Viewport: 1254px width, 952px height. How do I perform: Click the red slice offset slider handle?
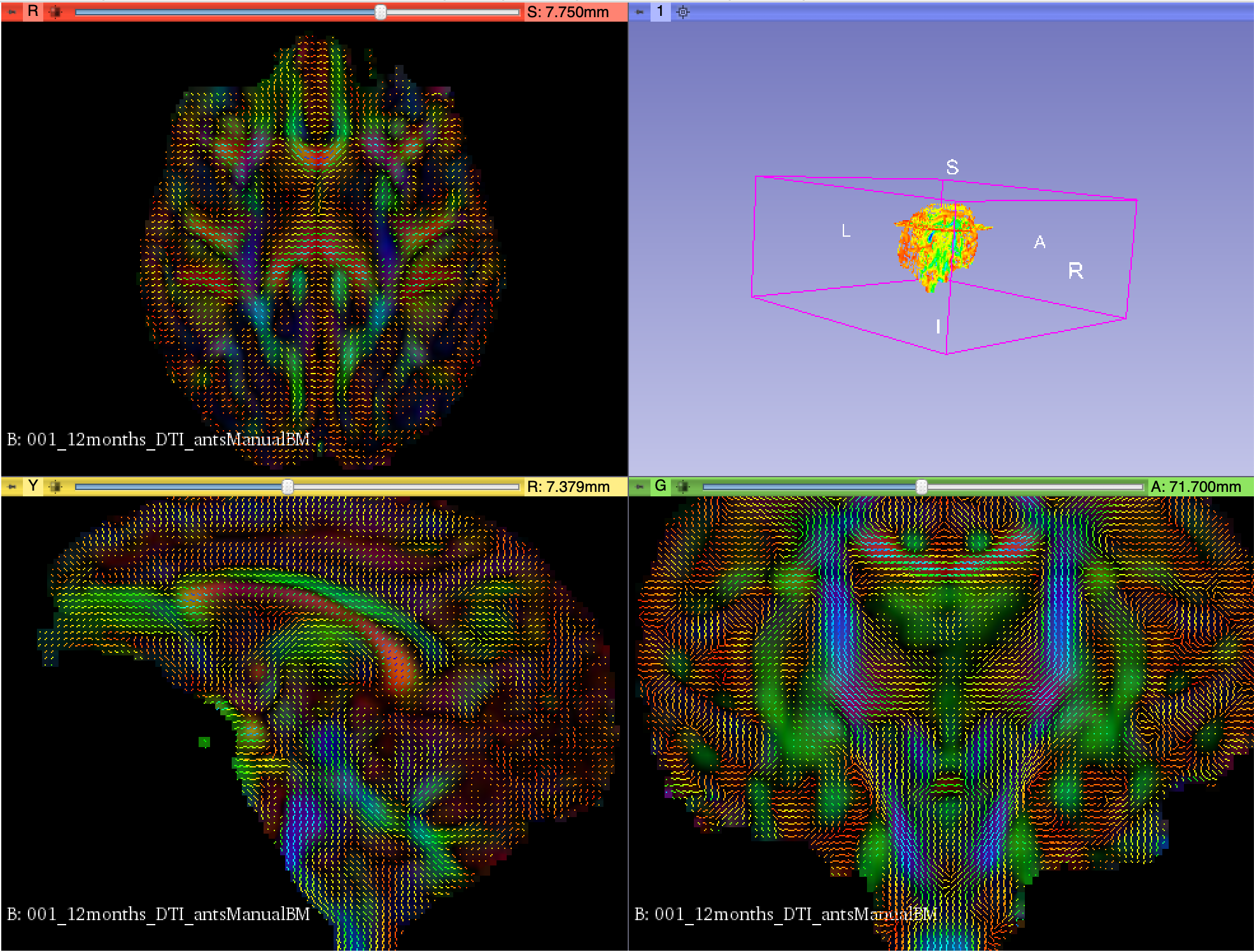[380, 11]
